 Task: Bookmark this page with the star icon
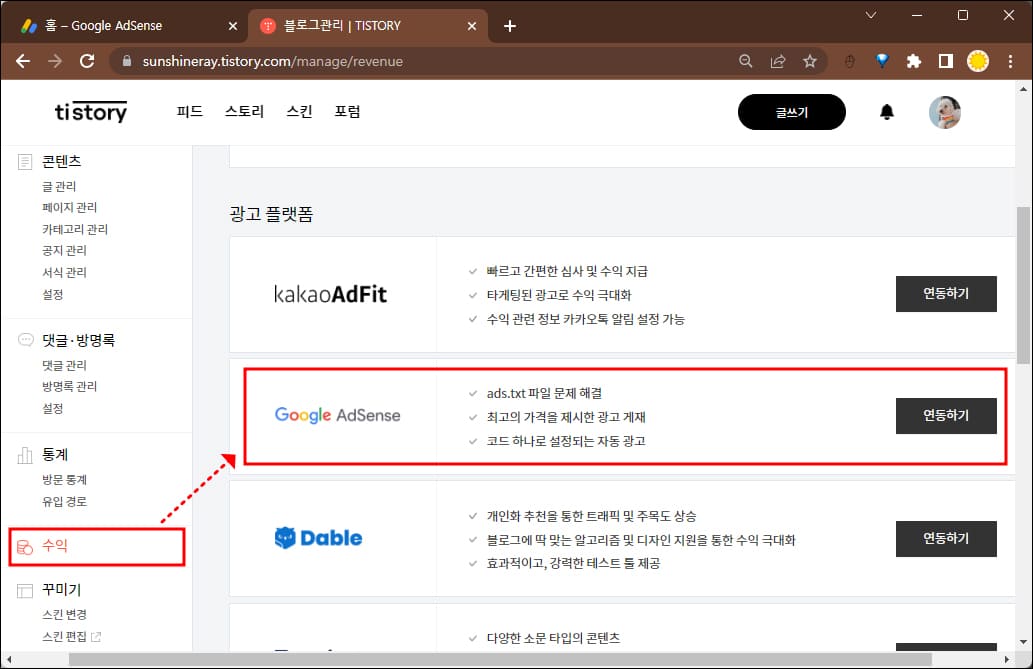tap(810, 61)
